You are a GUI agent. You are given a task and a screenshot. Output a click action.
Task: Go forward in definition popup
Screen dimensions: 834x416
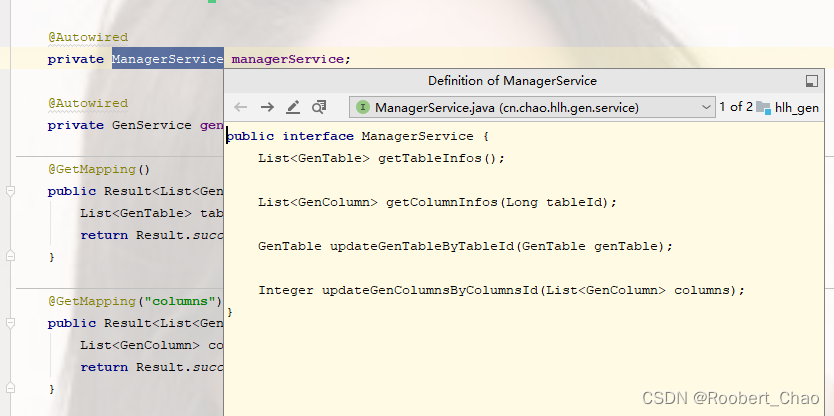pos(267,107)
